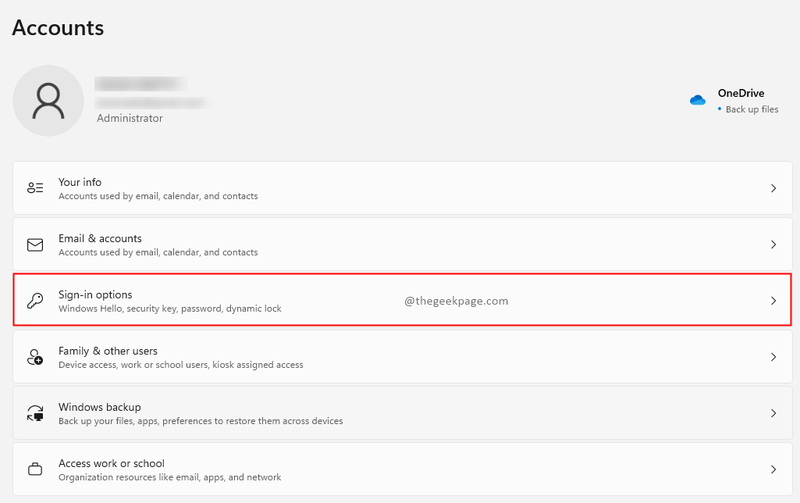Screen dimensions: 800x503
Task: Click the user profile avatar picture
Action: point(48,100)
